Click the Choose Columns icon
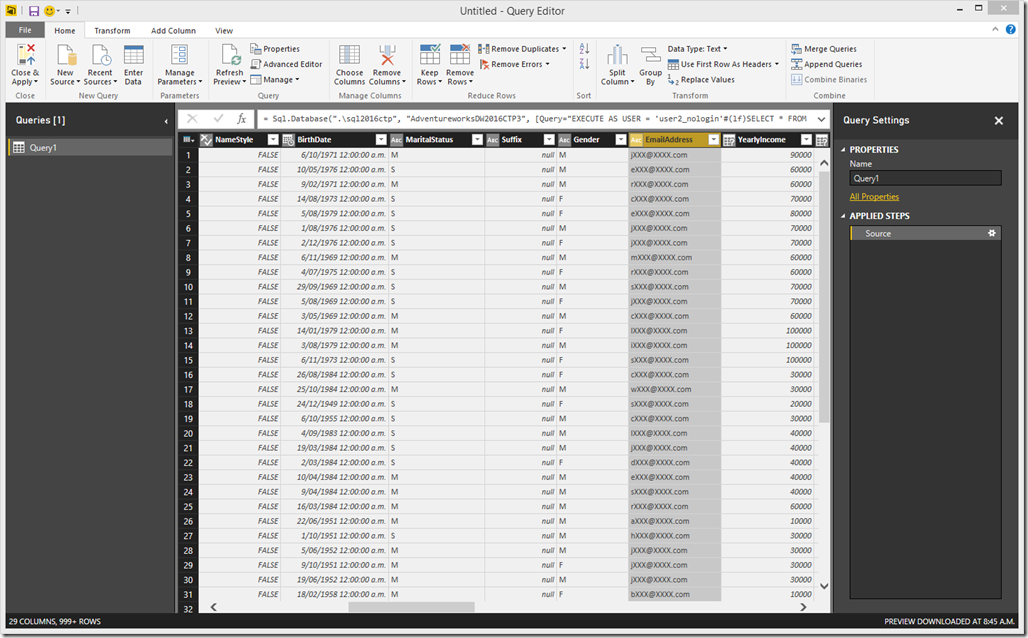 349,56
